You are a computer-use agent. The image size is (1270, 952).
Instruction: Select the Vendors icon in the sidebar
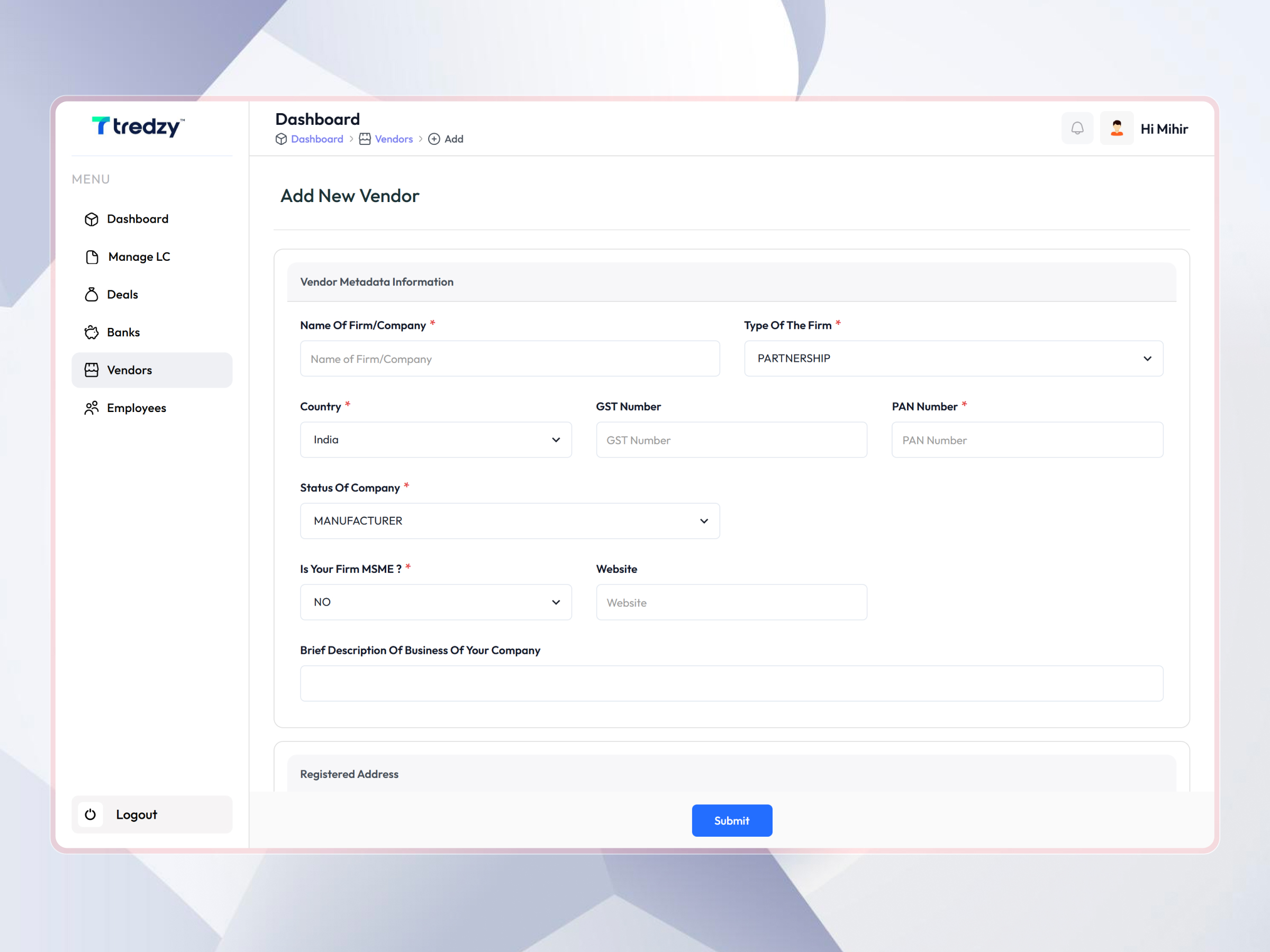pos(92,370)
